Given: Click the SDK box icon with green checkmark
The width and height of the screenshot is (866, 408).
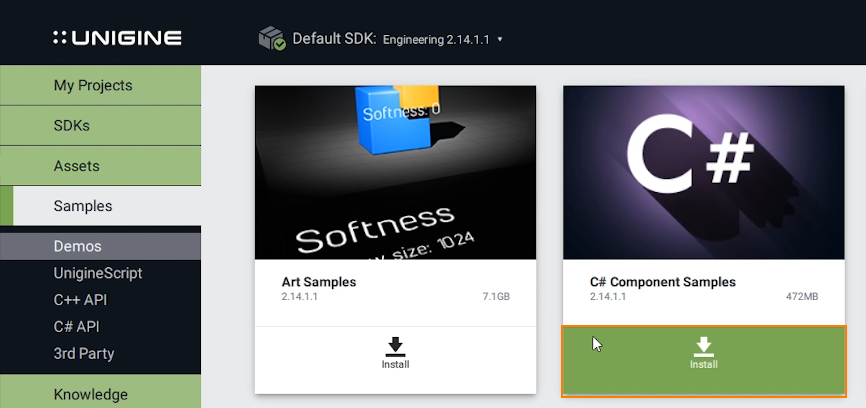Looking at the screenshot, I should pyautogui.click(x=272, y=39).
